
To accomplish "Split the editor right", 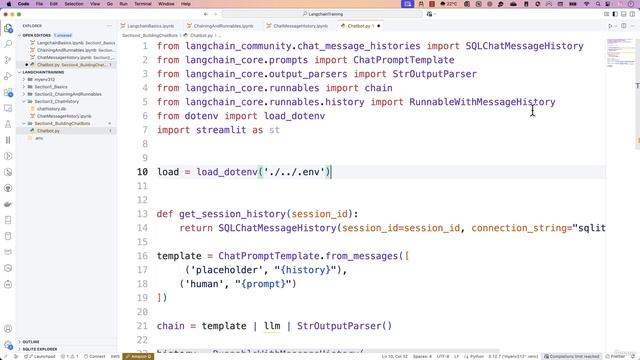I will pyautogui.click(x=624, y=26).
